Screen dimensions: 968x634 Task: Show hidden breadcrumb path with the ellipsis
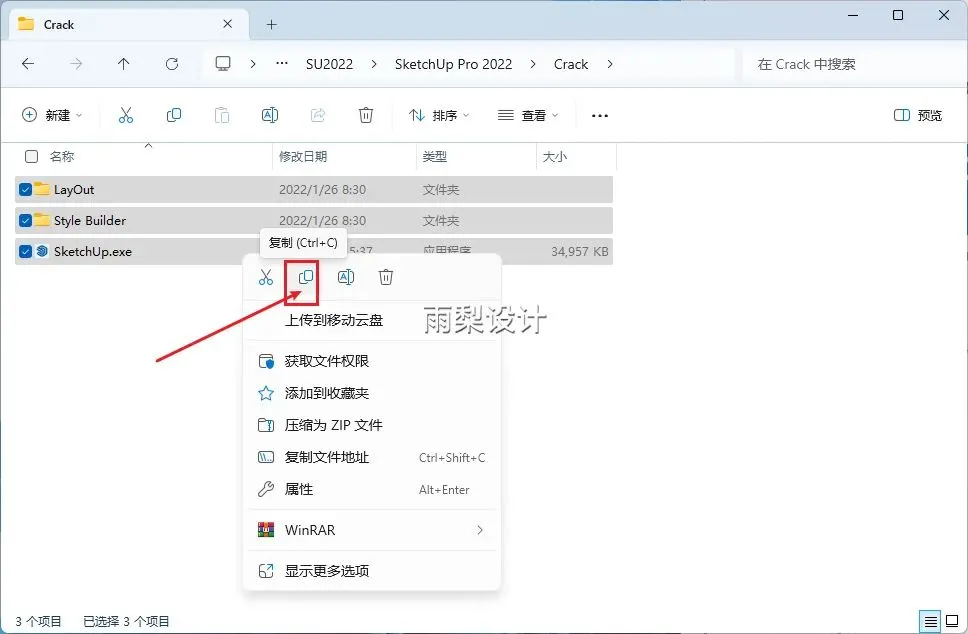pyautogui.click(x=282, y=64)
